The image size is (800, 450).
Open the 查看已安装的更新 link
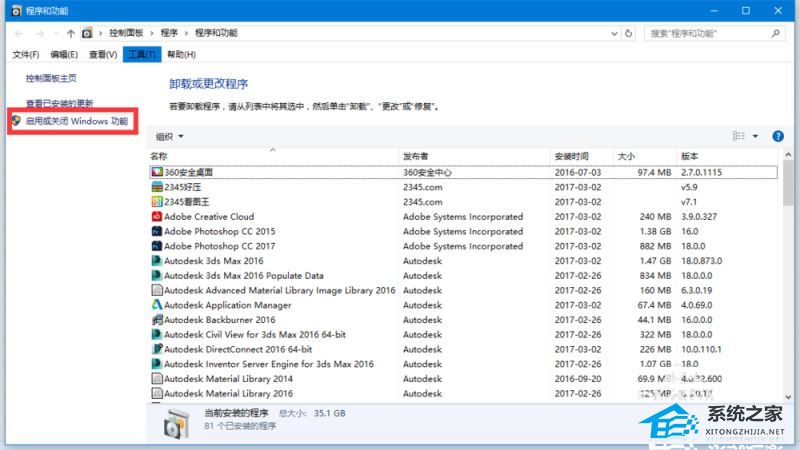[60, 104]
